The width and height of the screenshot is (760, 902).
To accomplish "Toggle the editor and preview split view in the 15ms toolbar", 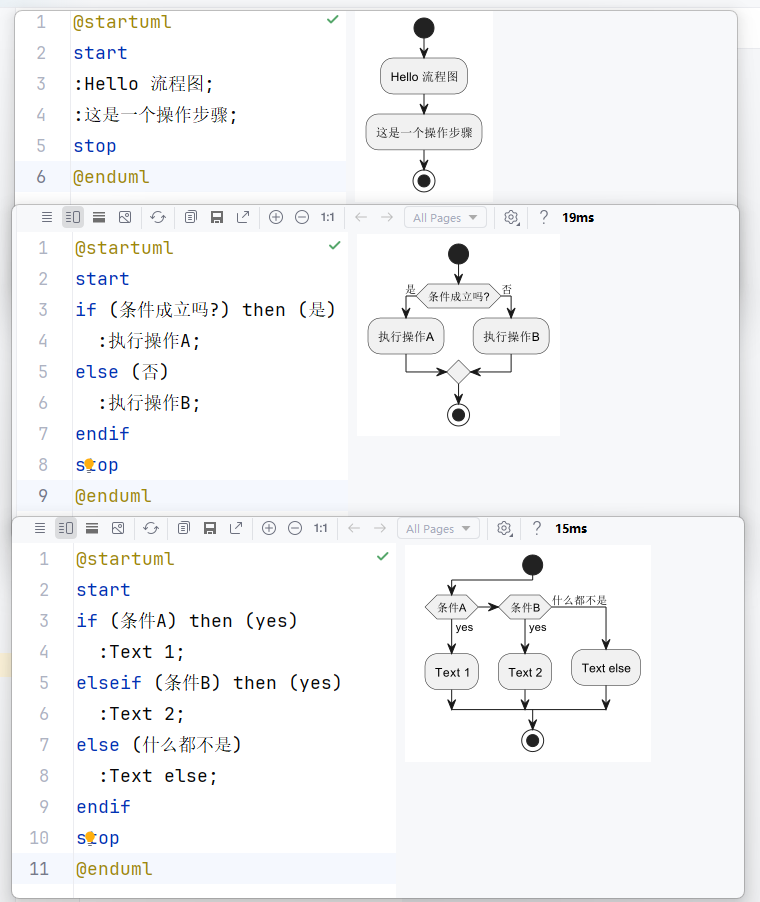I will coord(66,528).
